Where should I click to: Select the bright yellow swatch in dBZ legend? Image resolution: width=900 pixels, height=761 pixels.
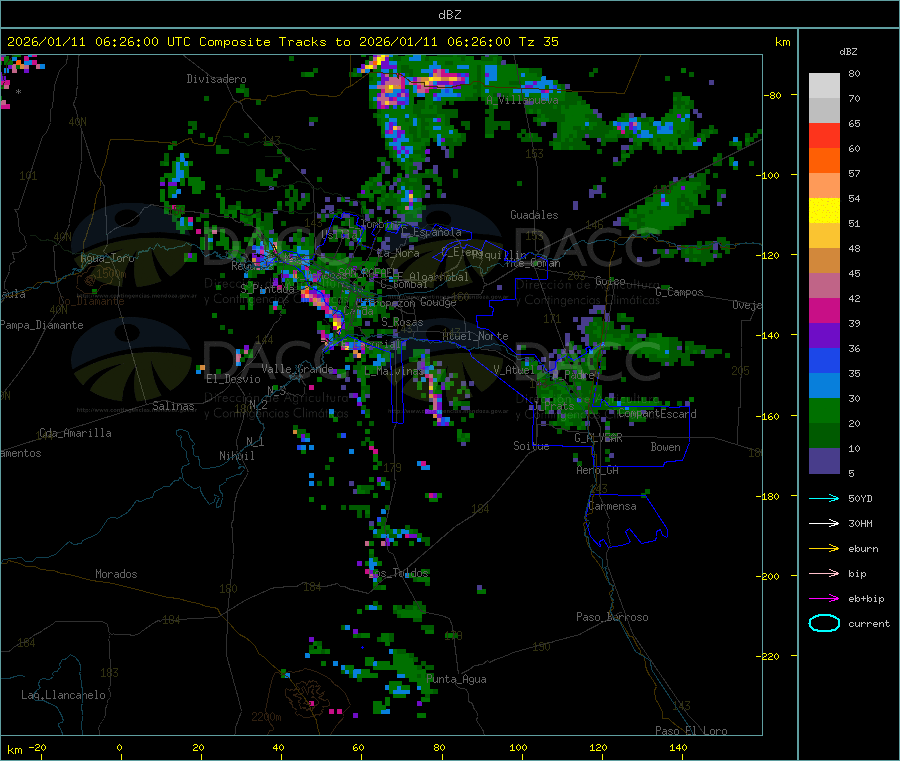pyautogui.click(x=824, y=211)
